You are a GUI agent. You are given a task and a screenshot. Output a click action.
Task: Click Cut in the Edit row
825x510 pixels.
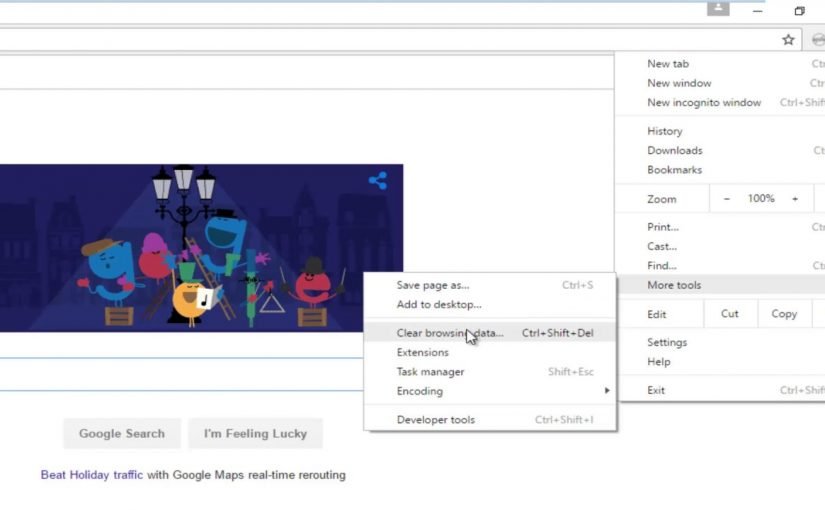pyautogui.click(x=730, y=314)
